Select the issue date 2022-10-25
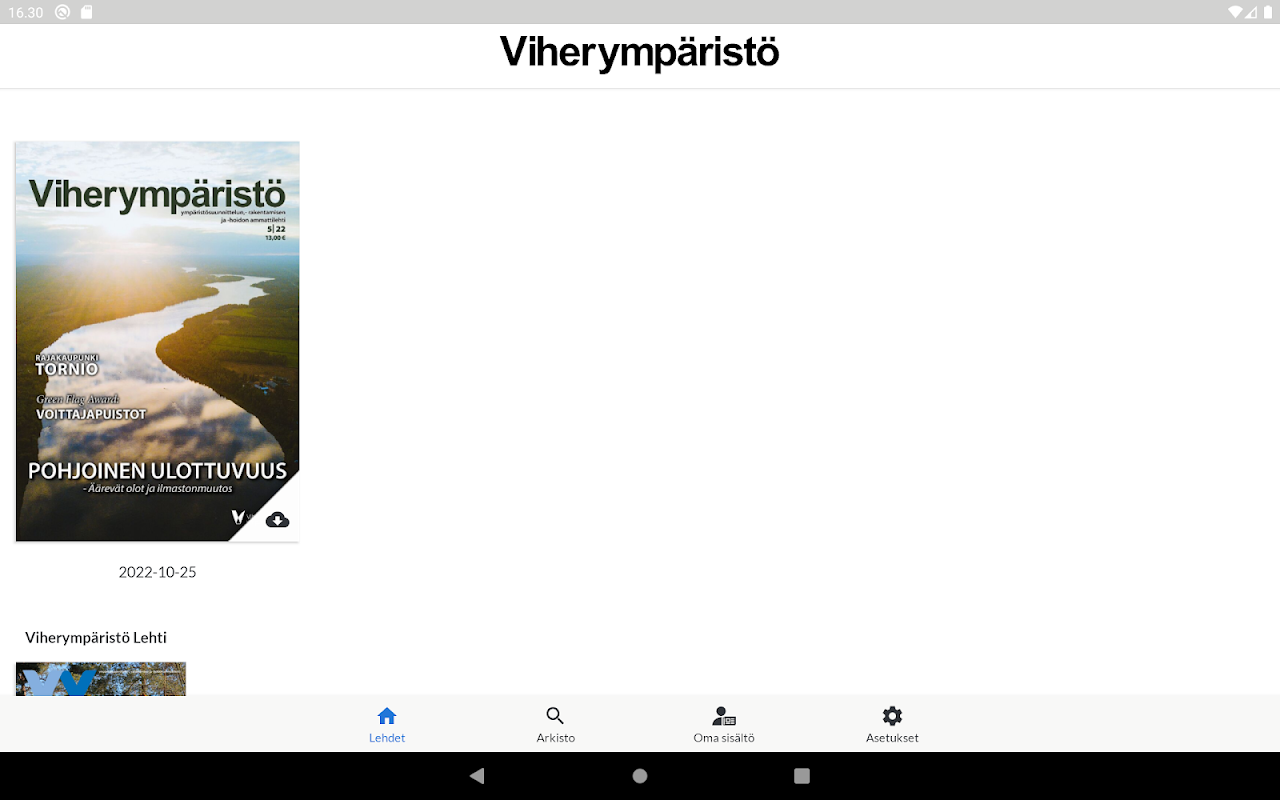Screen dimensions: 1280x800 click(157, 572)
